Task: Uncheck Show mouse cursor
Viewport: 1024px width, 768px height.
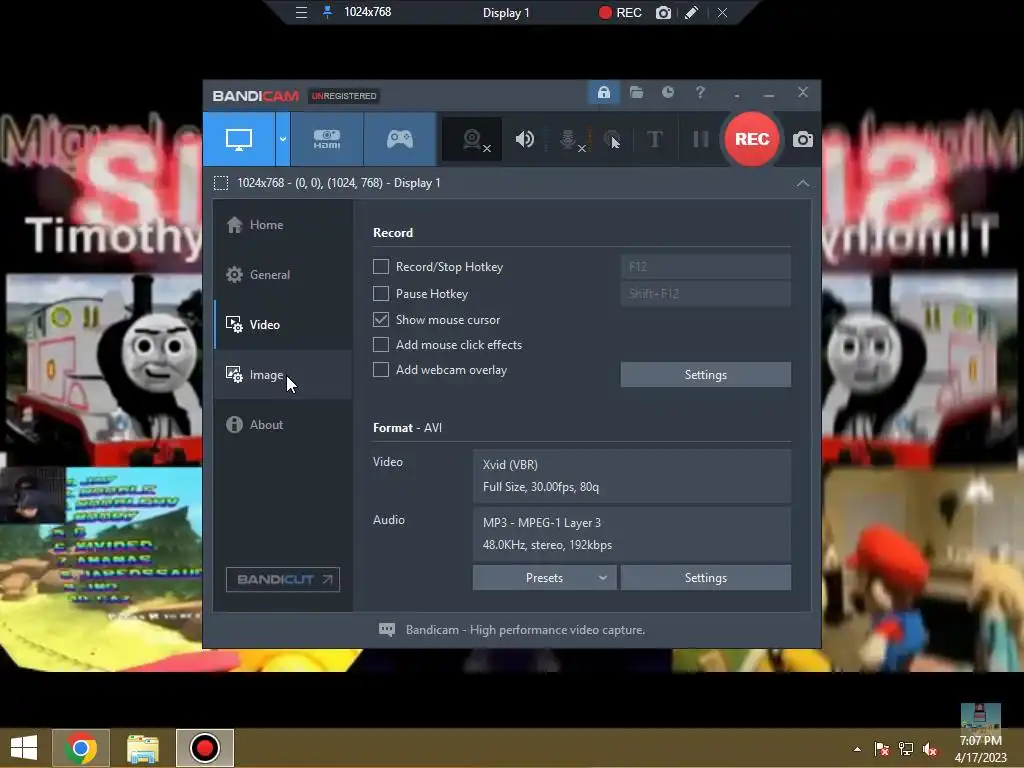Action: (381, 319)
